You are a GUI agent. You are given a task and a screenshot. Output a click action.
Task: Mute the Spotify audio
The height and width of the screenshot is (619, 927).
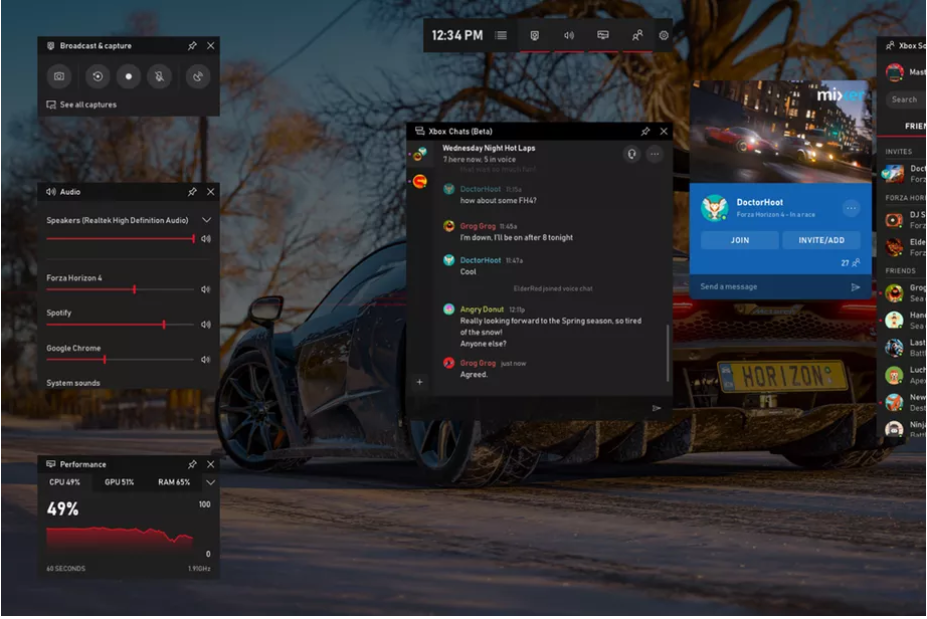pyautogui.click(x=206, y=325)
